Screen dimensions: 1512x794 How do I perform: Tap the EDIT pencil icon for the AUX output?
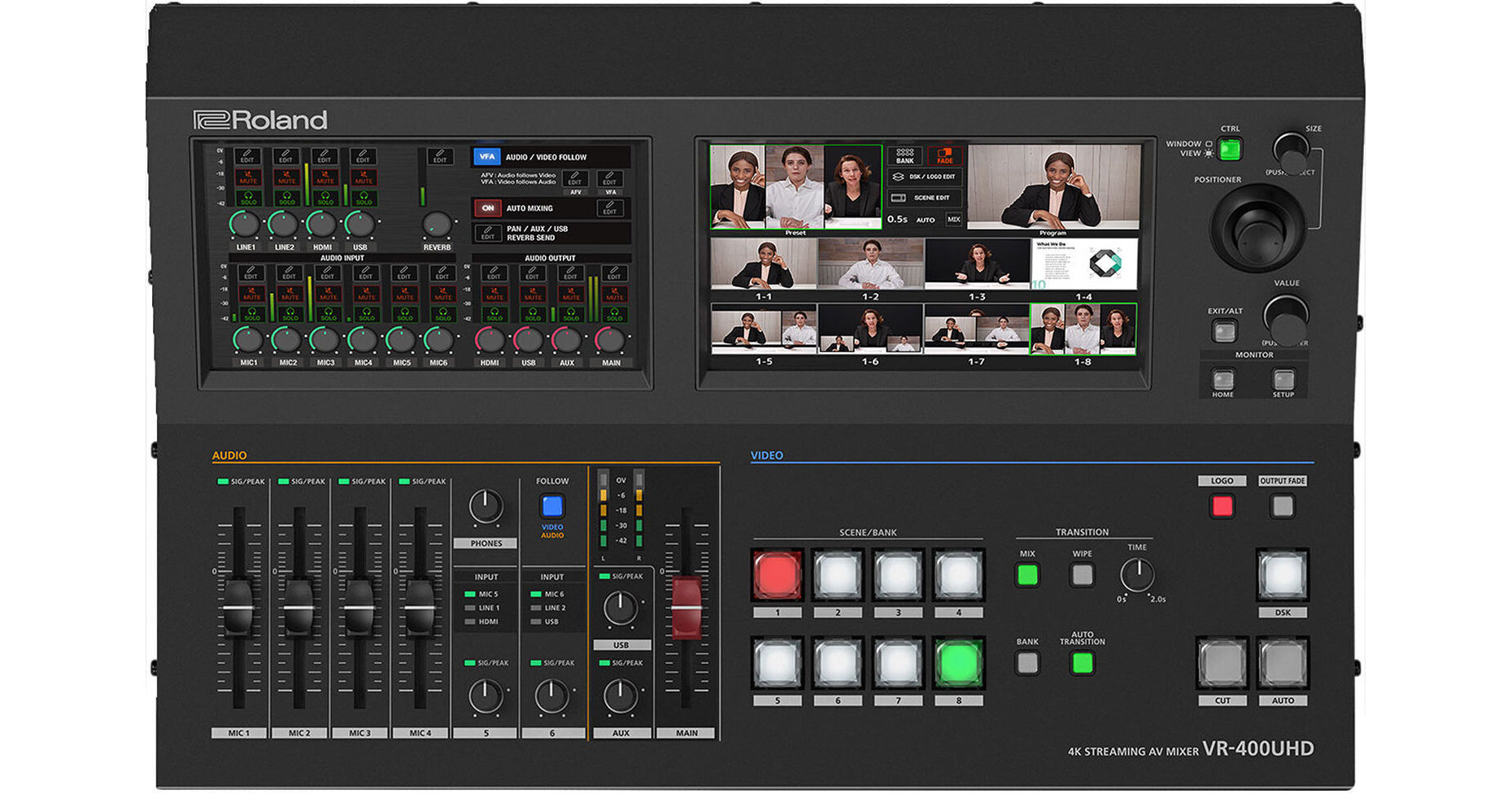coord(570,273)
